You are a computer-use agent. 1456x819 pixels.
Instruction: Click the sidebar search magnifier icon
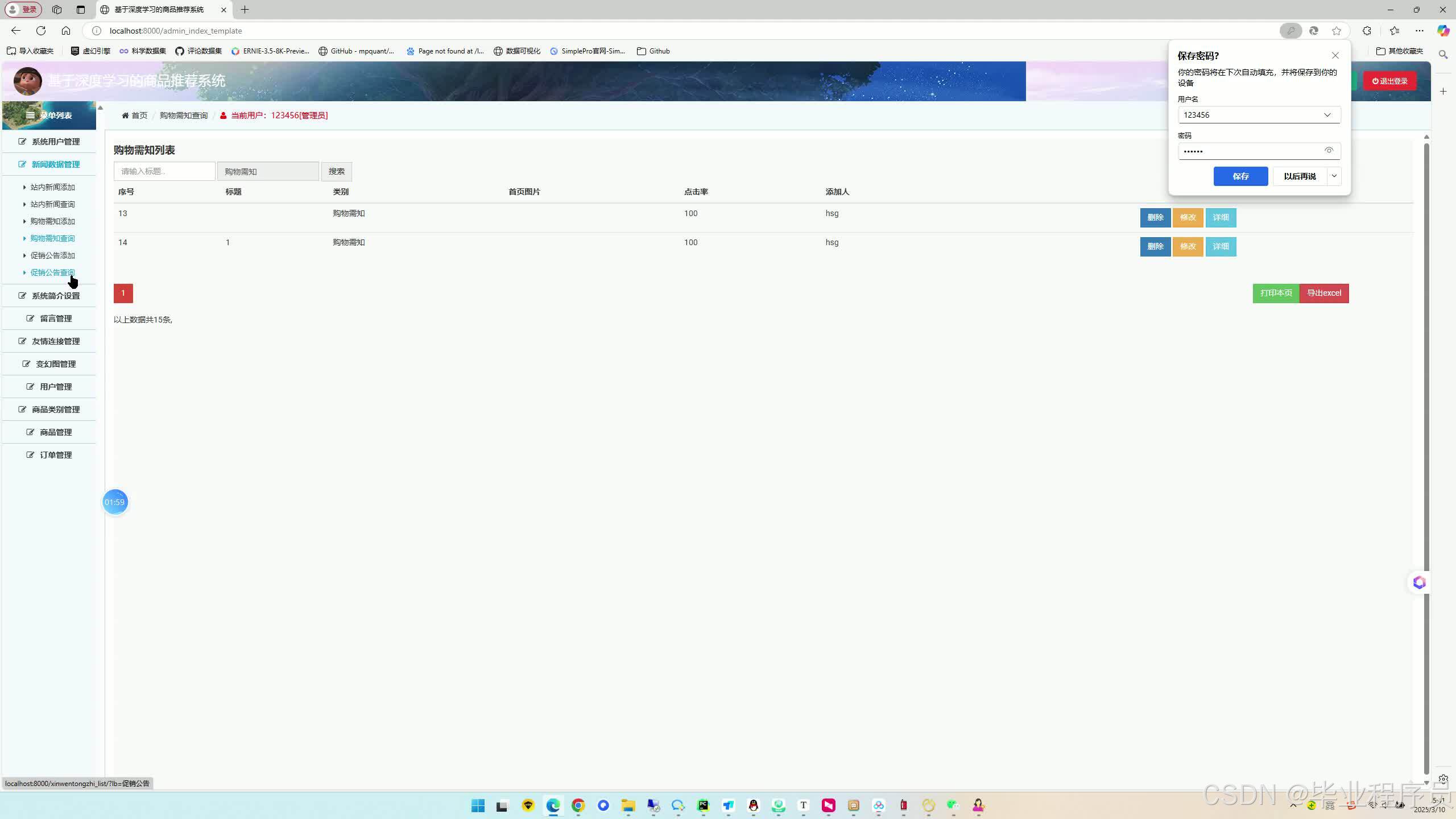1443,55
